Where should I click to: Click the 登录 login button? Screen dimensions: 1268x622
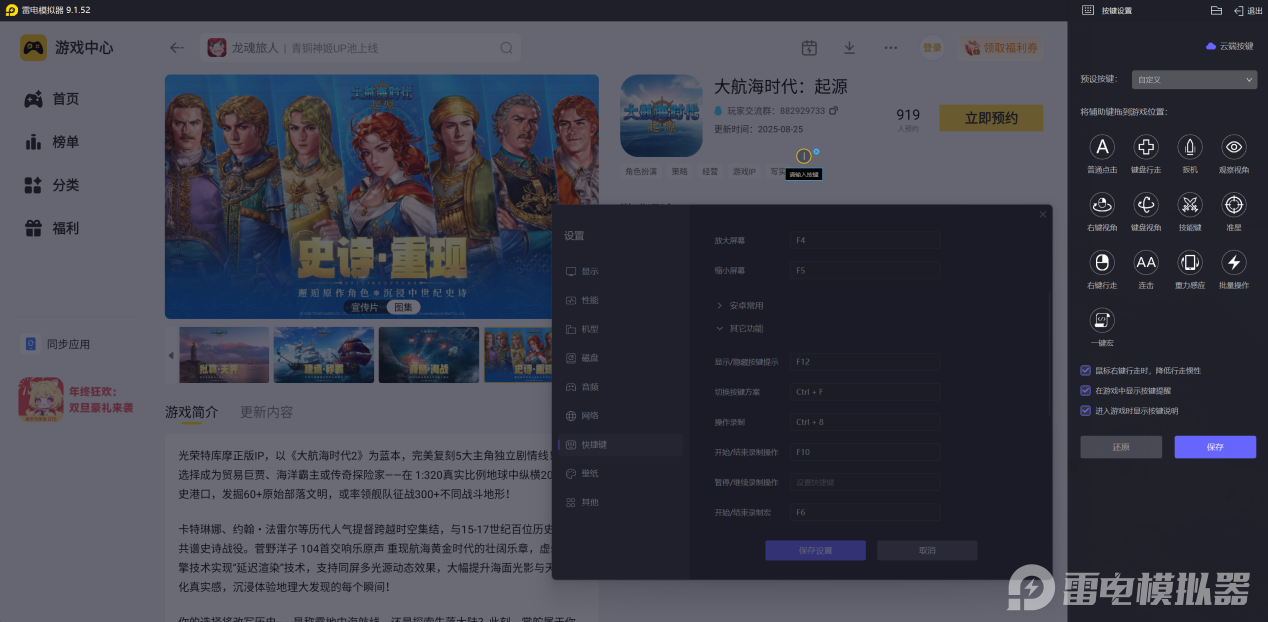coord(932,47)
